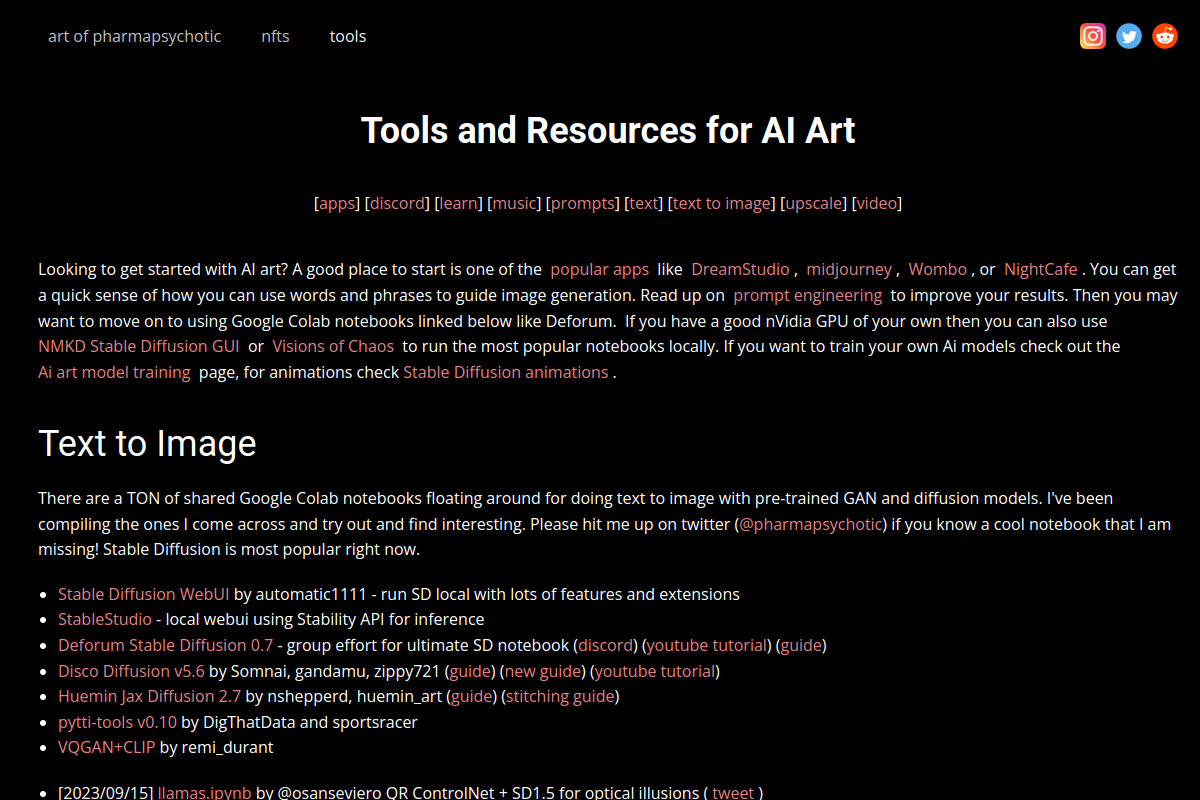
Task: Open Deforum's youtube tutorial link
Action: pyautogui.click(x=707, y=645)
